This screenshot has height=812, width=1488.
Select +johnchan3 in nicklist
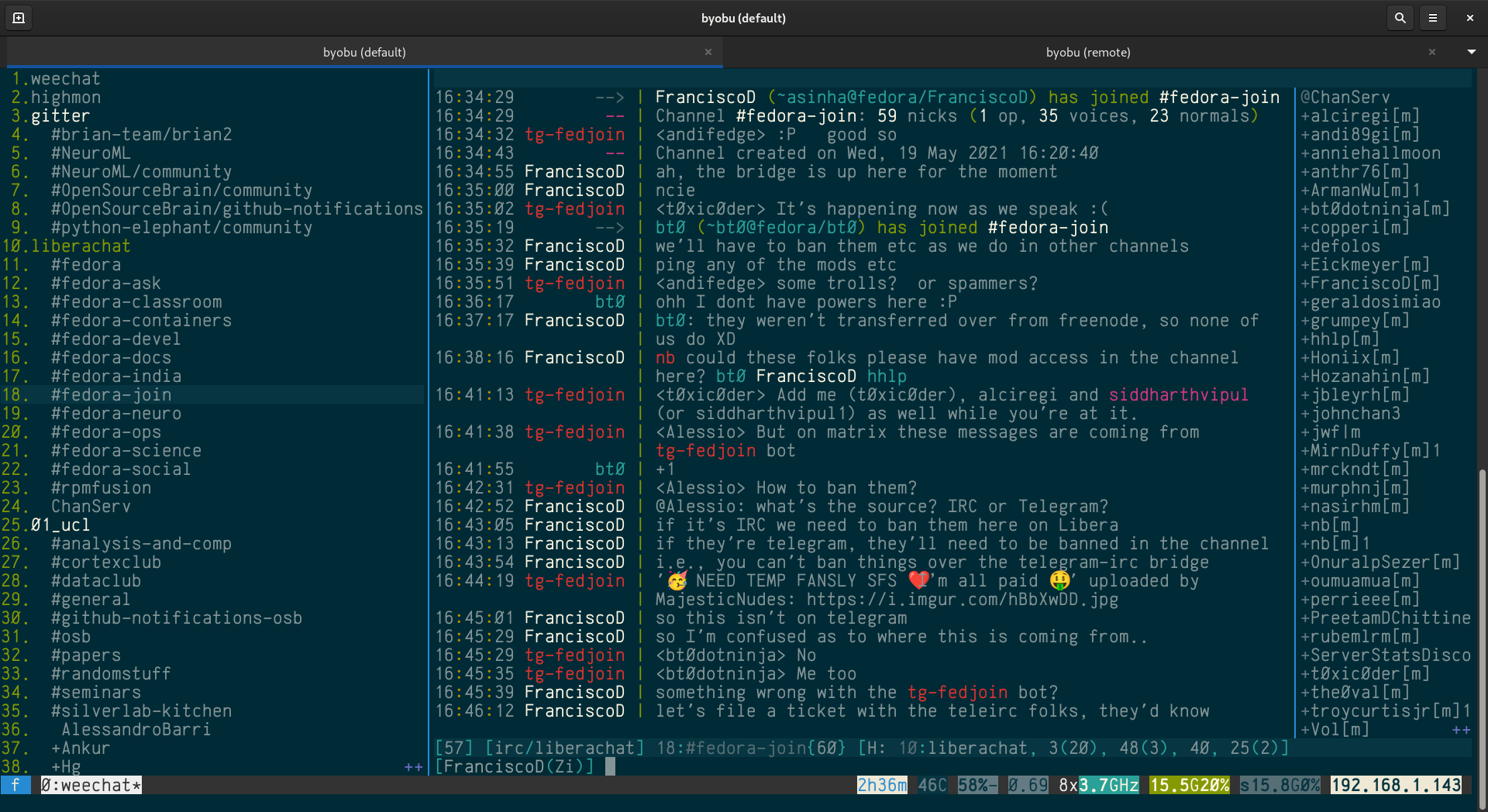[1351, 414]
